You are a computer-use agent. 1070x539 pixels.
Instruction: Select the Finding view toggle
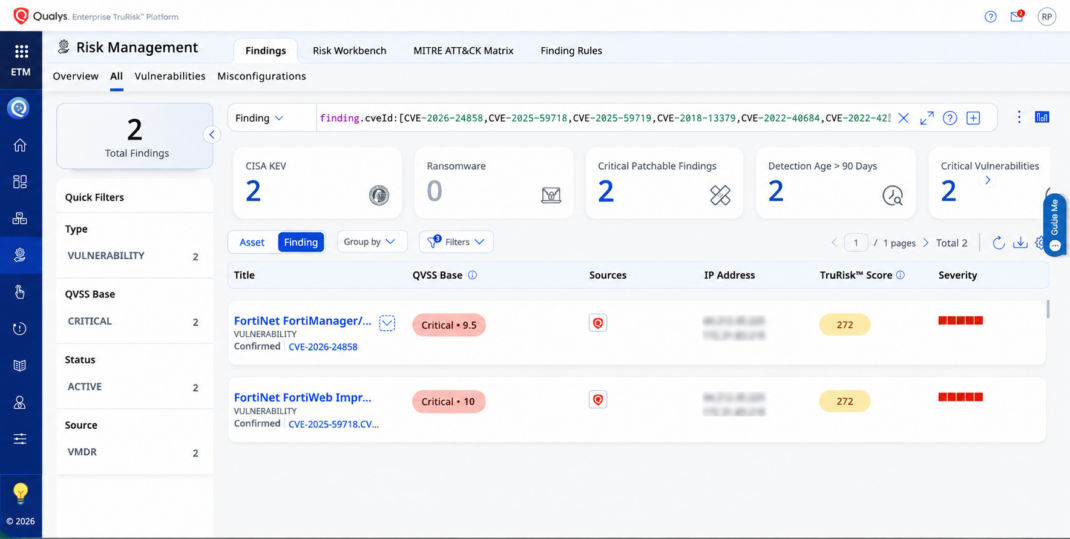pos(301,242)
